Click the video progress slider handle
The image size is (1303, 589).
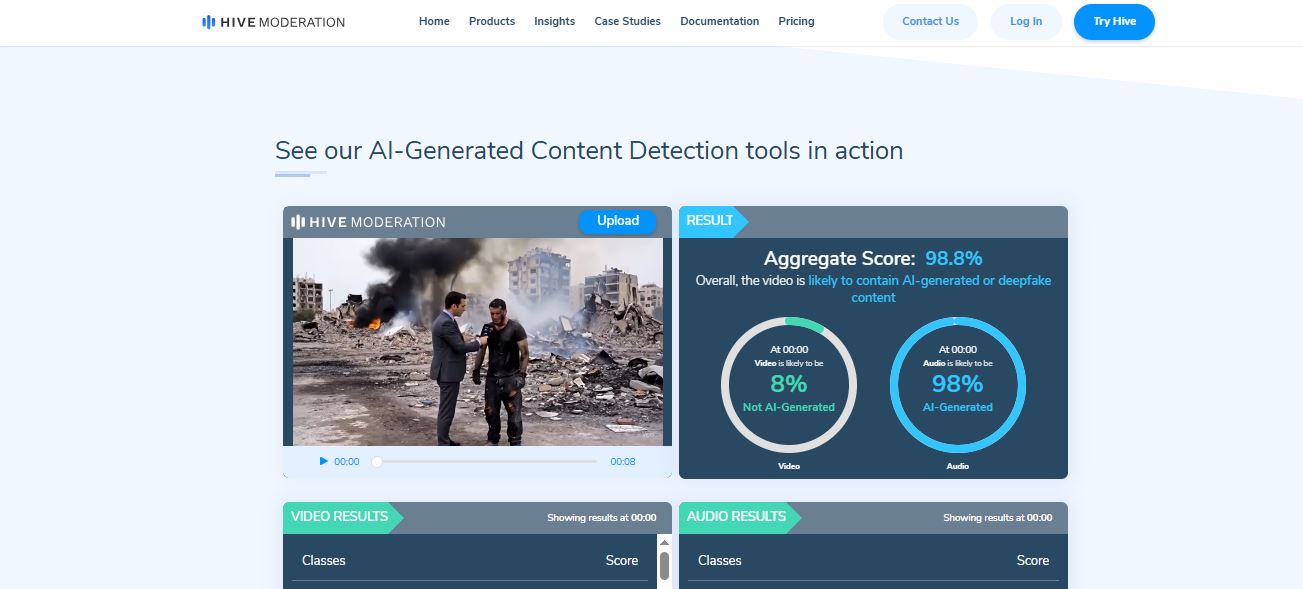(377, 462)
